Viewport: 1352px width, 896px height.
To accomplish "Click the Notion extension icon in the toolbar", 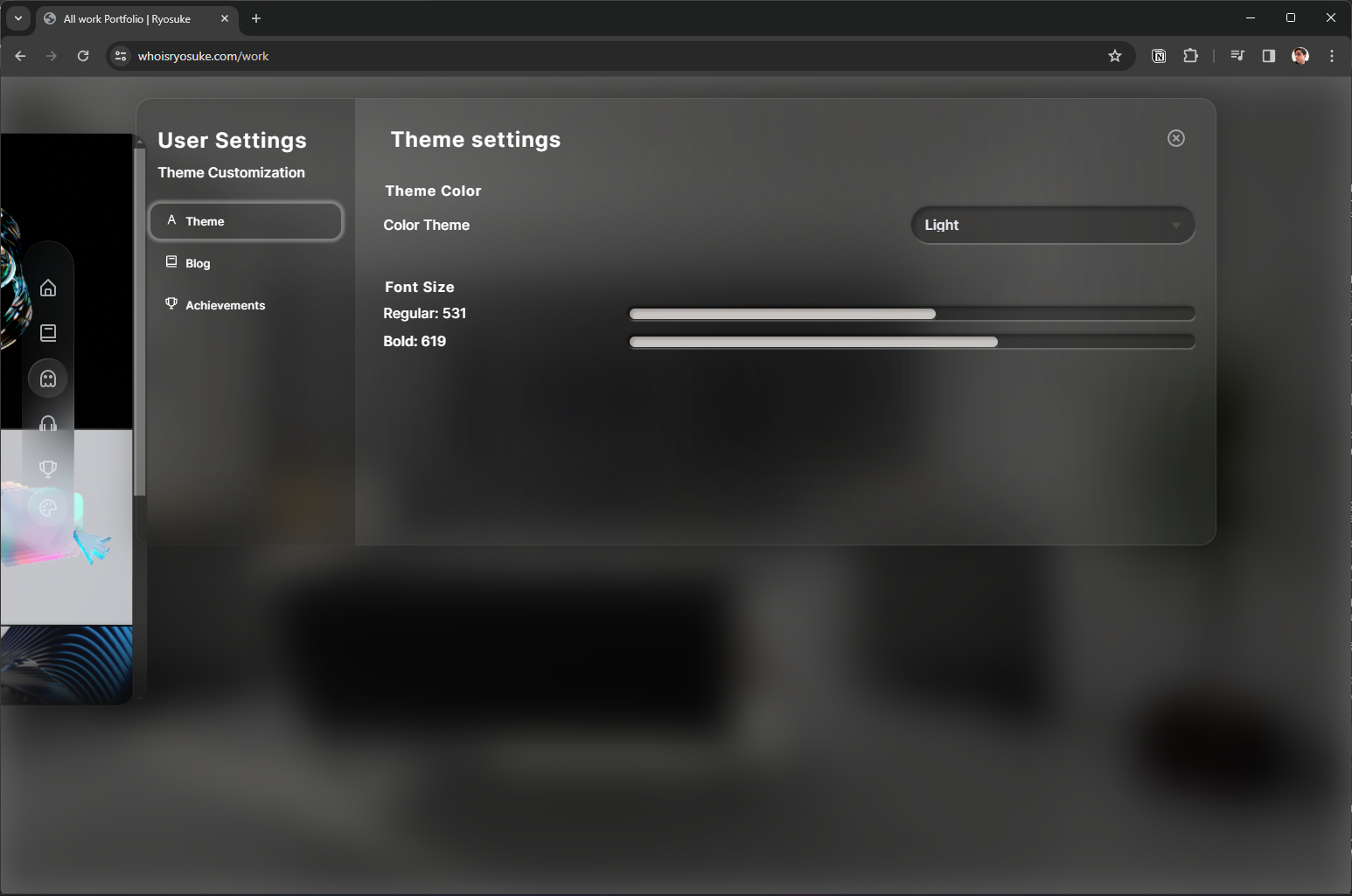I will 1159,55.
